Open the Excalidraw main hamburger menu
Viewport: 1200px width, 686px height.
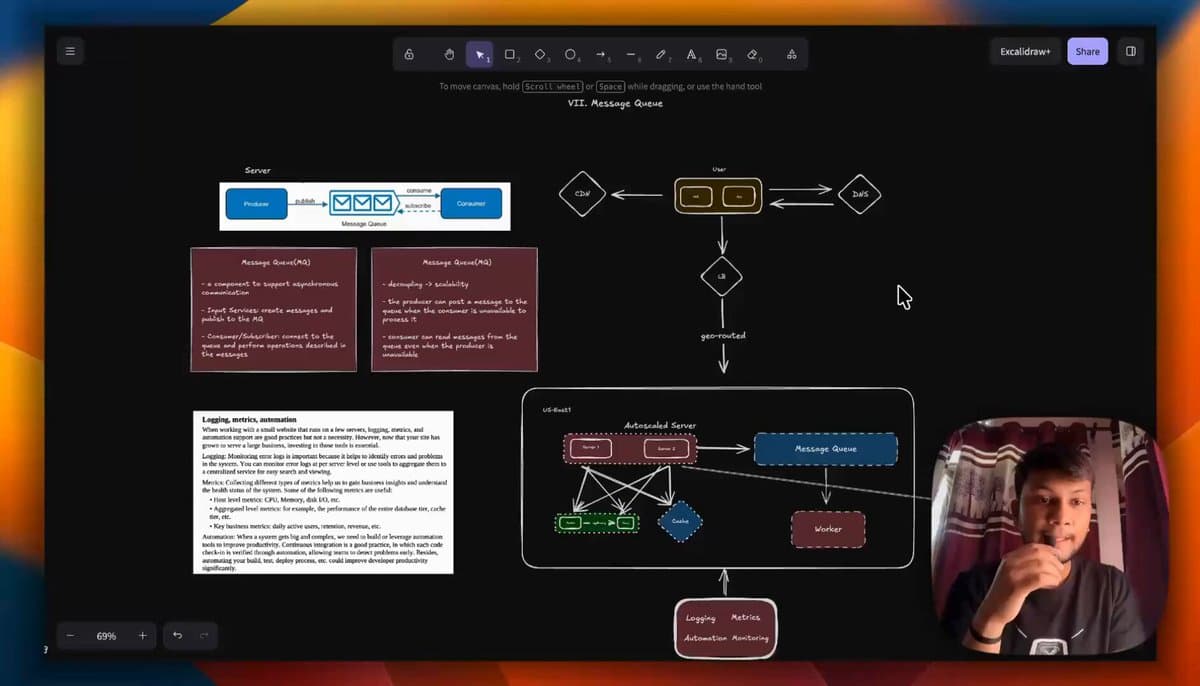(x=70, y=52)
